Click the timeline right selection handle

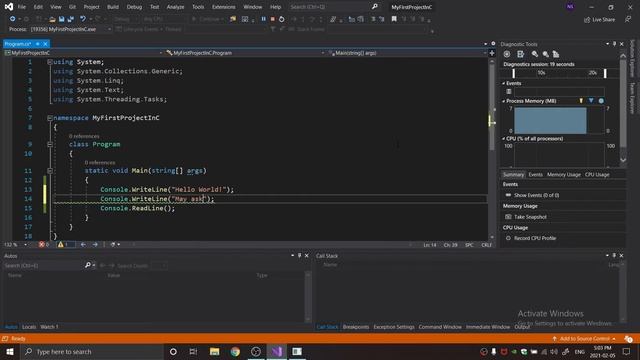(x=605, y=73)
